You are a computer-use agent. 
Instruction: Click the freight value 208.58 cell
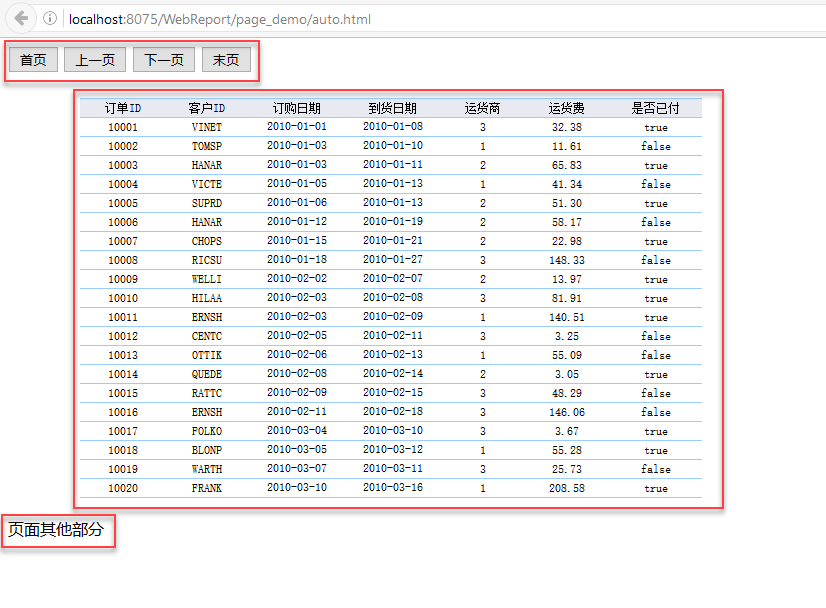pos(567,488)
